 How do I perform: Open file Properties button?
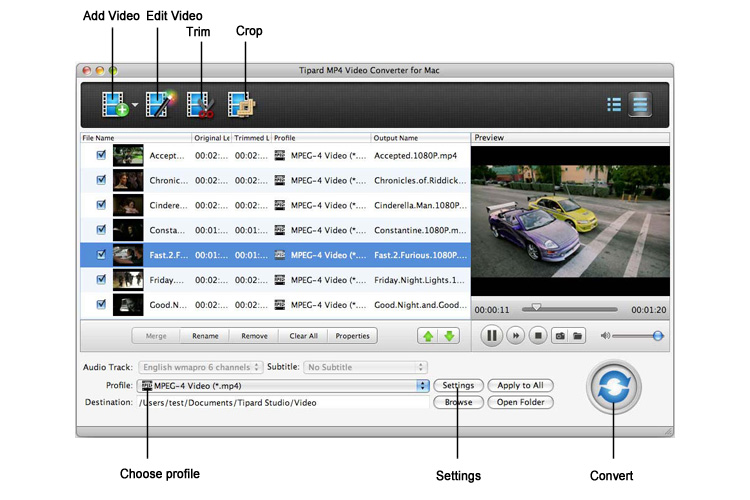tap(353, 336)
